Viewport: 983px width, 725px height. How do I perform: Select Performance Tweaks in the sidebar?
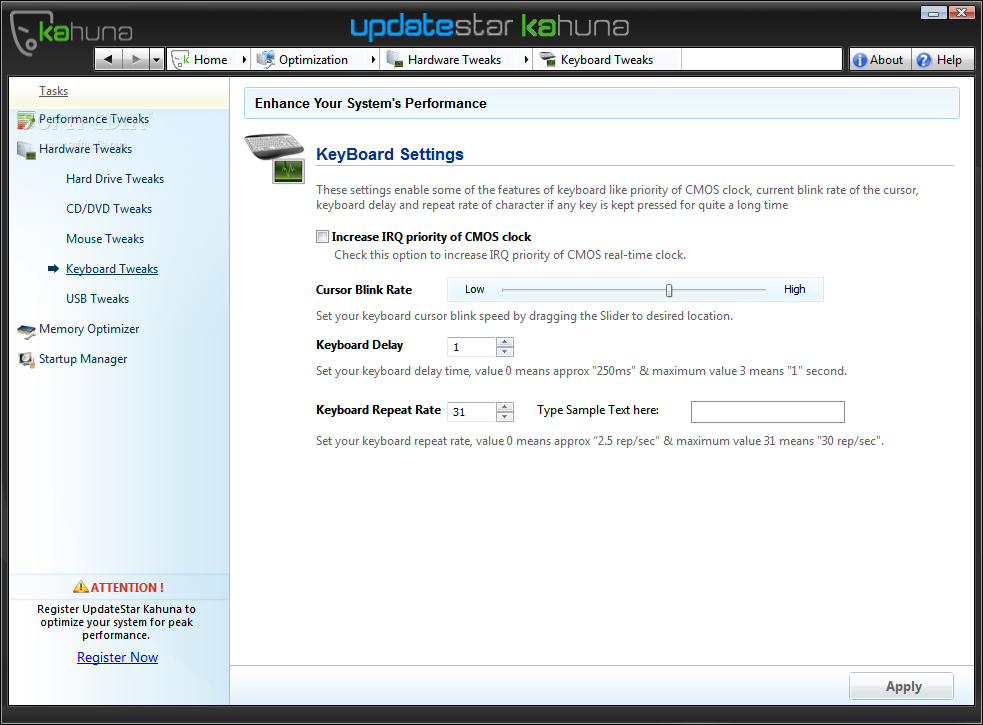click(x=94, y=119)
